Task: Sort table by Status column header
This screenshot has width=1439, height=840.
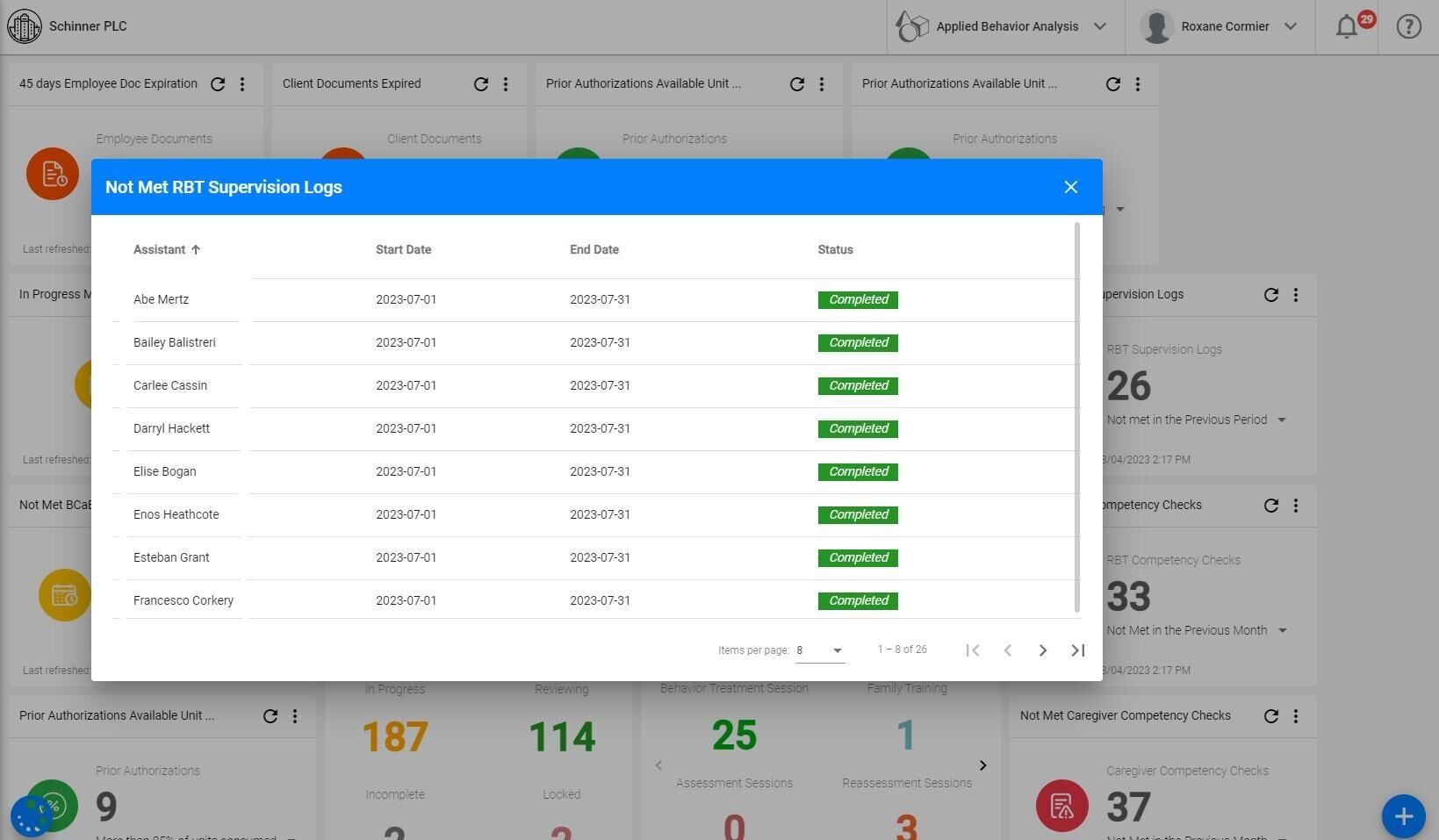Action: point(835,250)
